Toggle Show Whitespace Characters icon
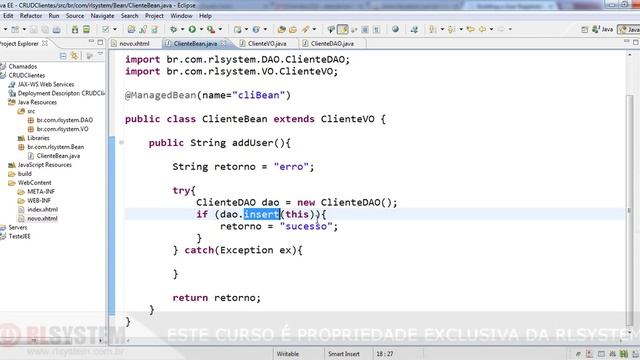The image size is (640, 360). click(376, 29)
